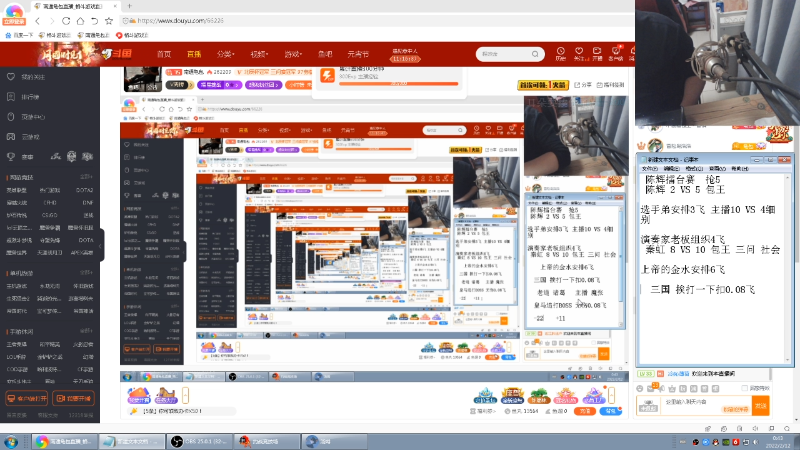800x450 pixels.
Task: Bookmark this page with the star icon
Action: click(x=109, y=21)
